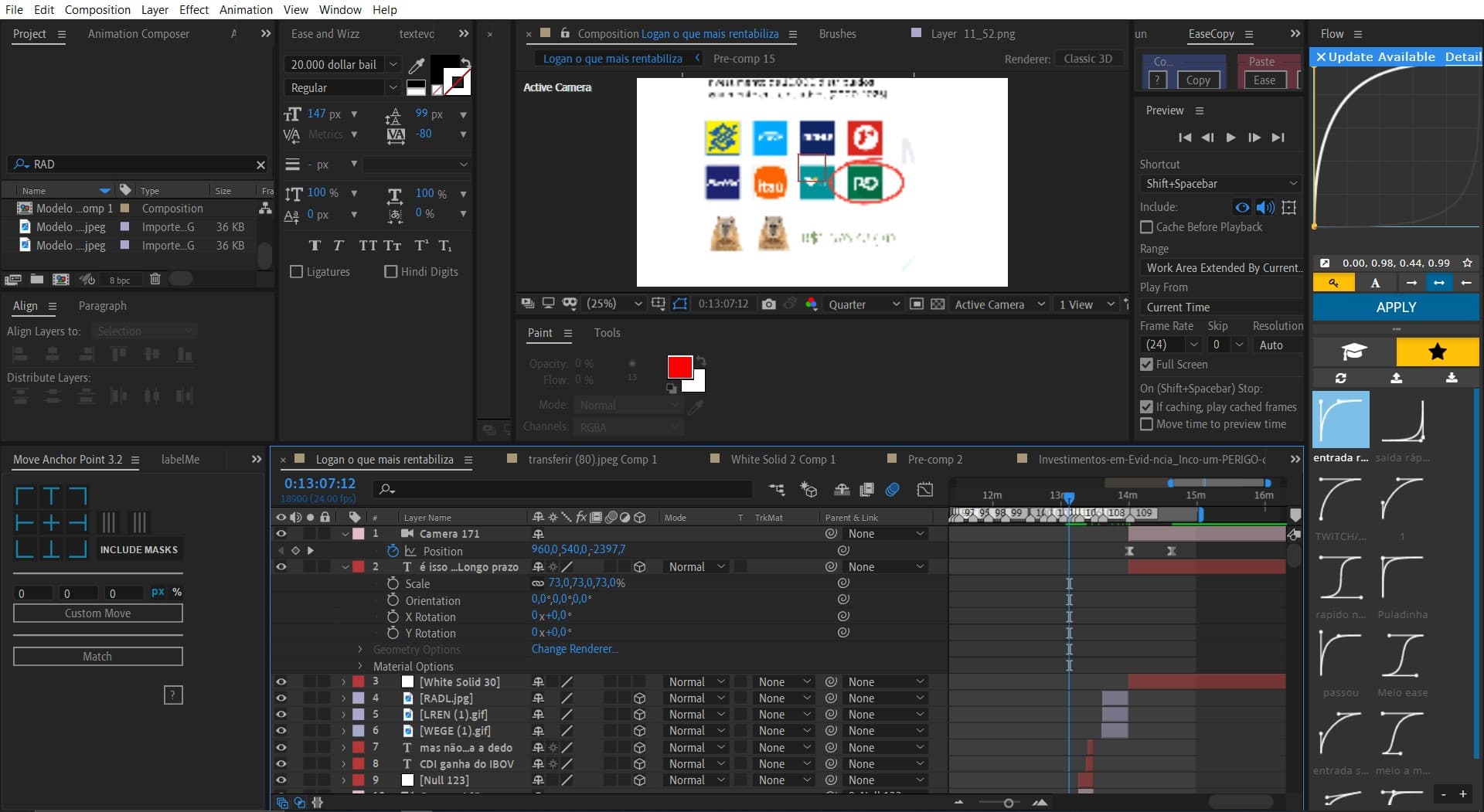Screen dimensions: 1484x812
Task: Uncheck the Full Screen option
Action: 1147,365
